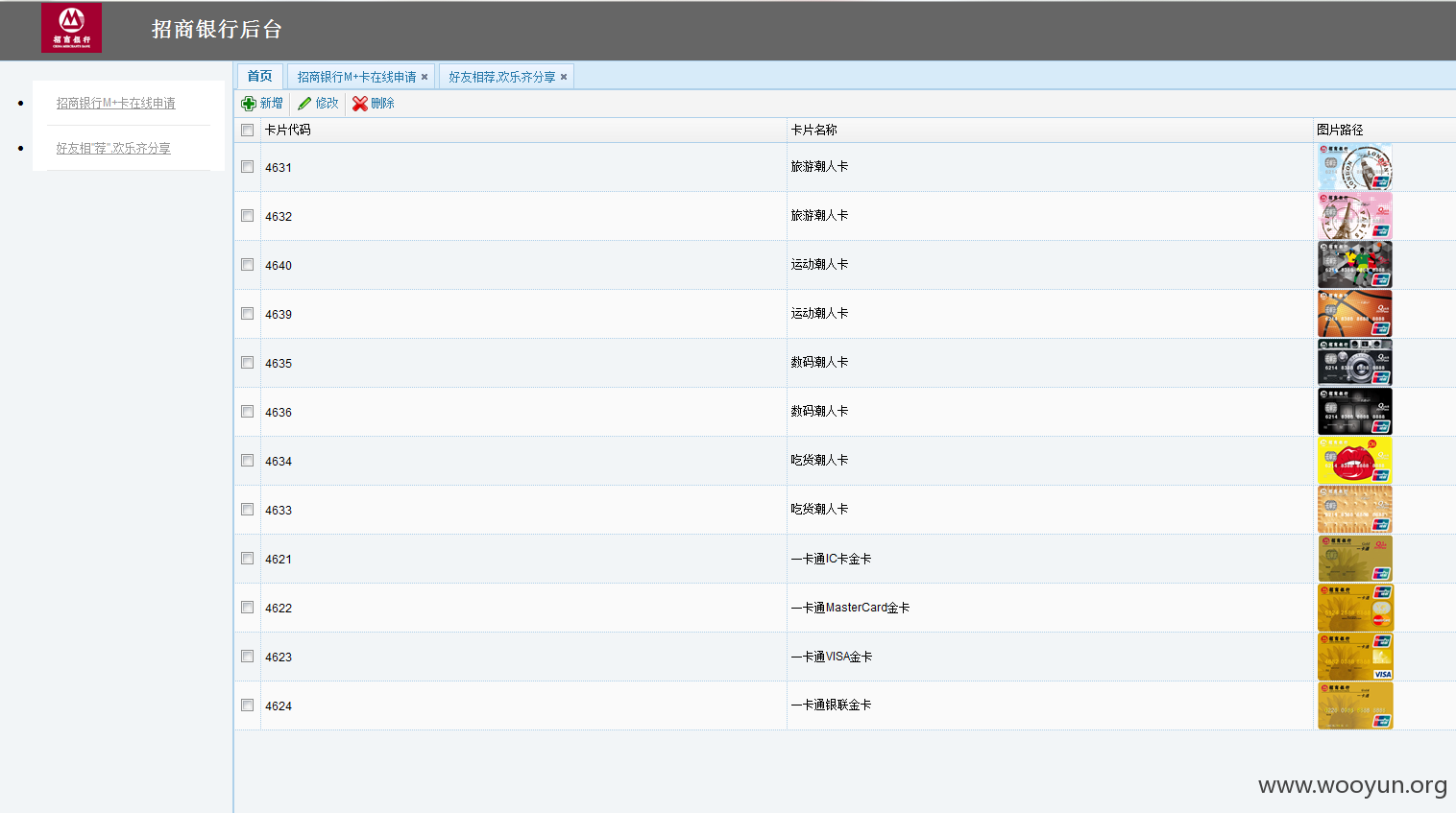Open the card thumbnail for 4640
The width and height of the screenshot is (1456, 813).
click(1355, 265)
